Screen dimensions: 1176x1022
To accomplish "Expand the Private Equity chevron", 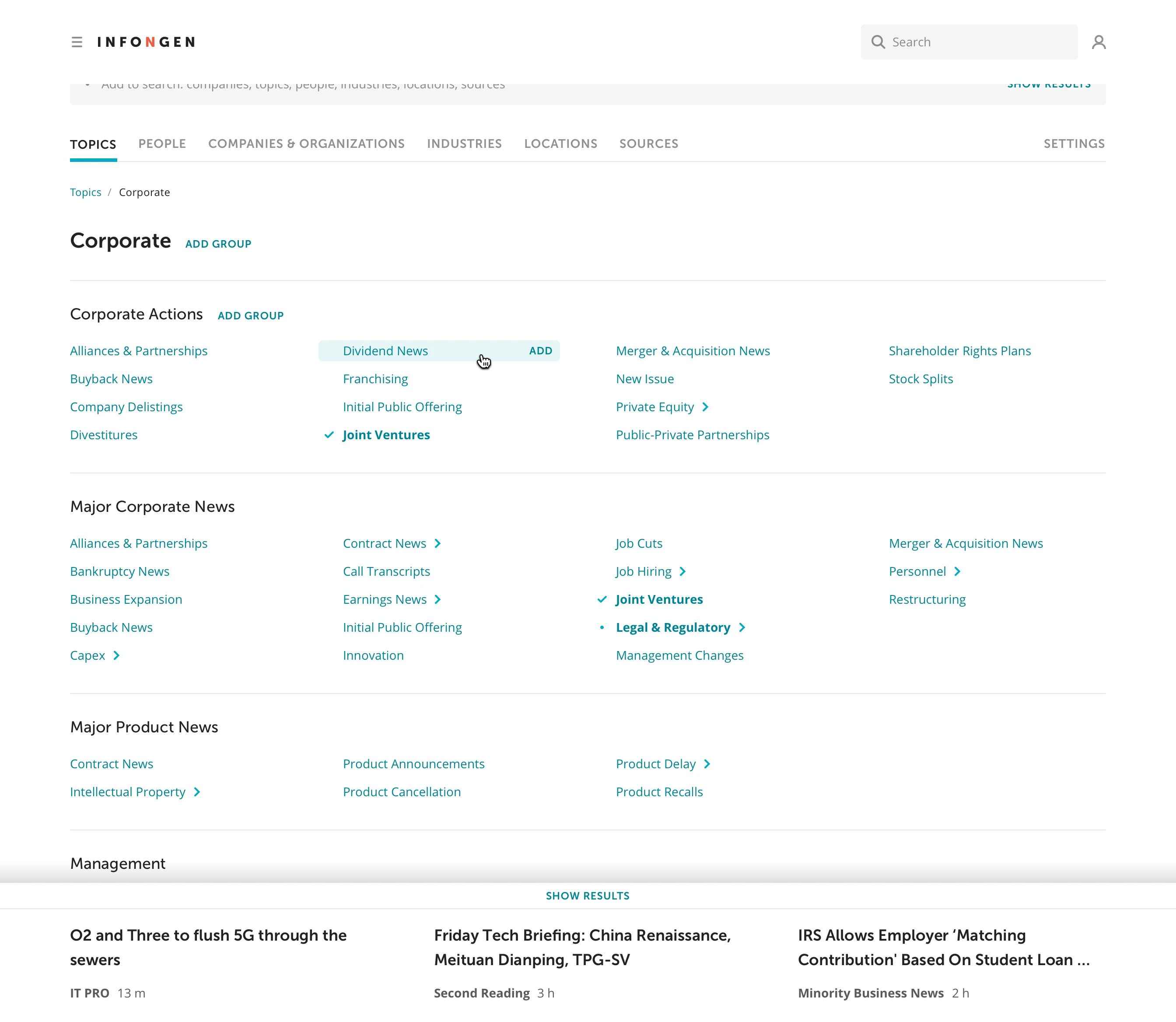I will [x=706, y=407].
